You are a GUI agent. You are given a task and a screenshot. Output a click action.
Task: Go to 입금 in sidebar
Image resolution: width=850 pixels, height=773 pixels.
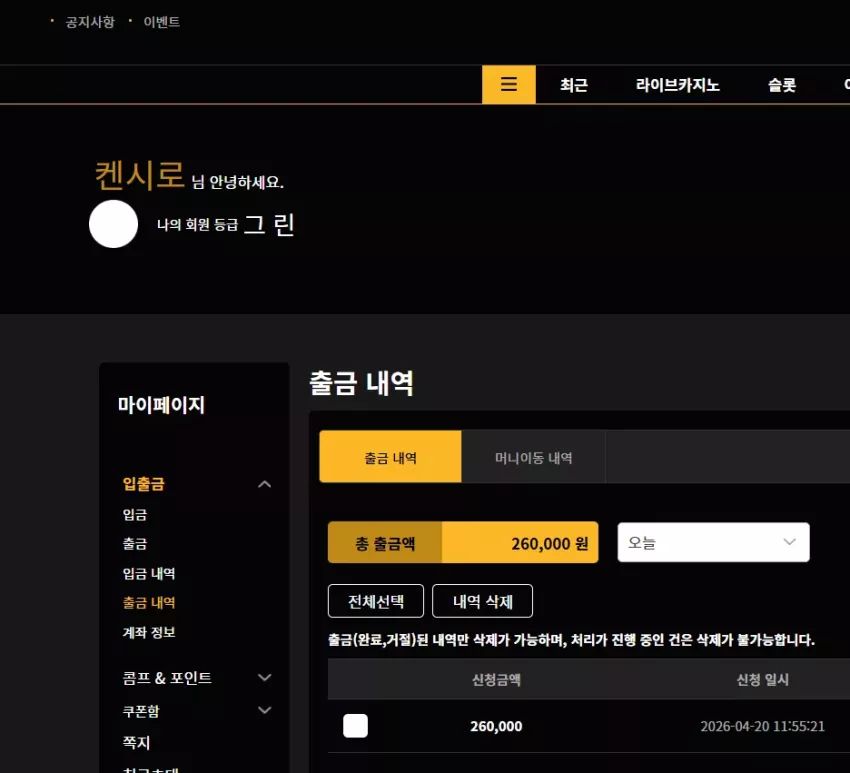point(135,514)
